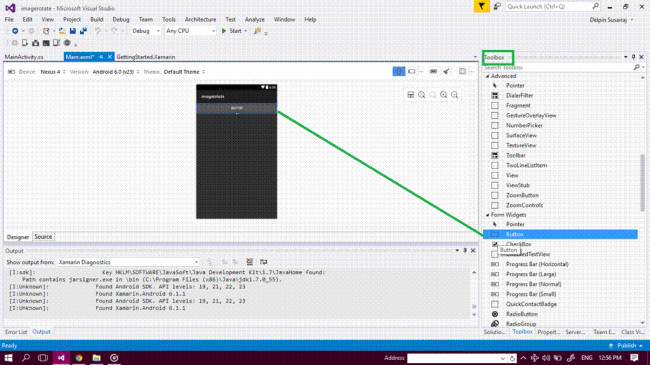Switch to the Source tab

tap(43, 237)
